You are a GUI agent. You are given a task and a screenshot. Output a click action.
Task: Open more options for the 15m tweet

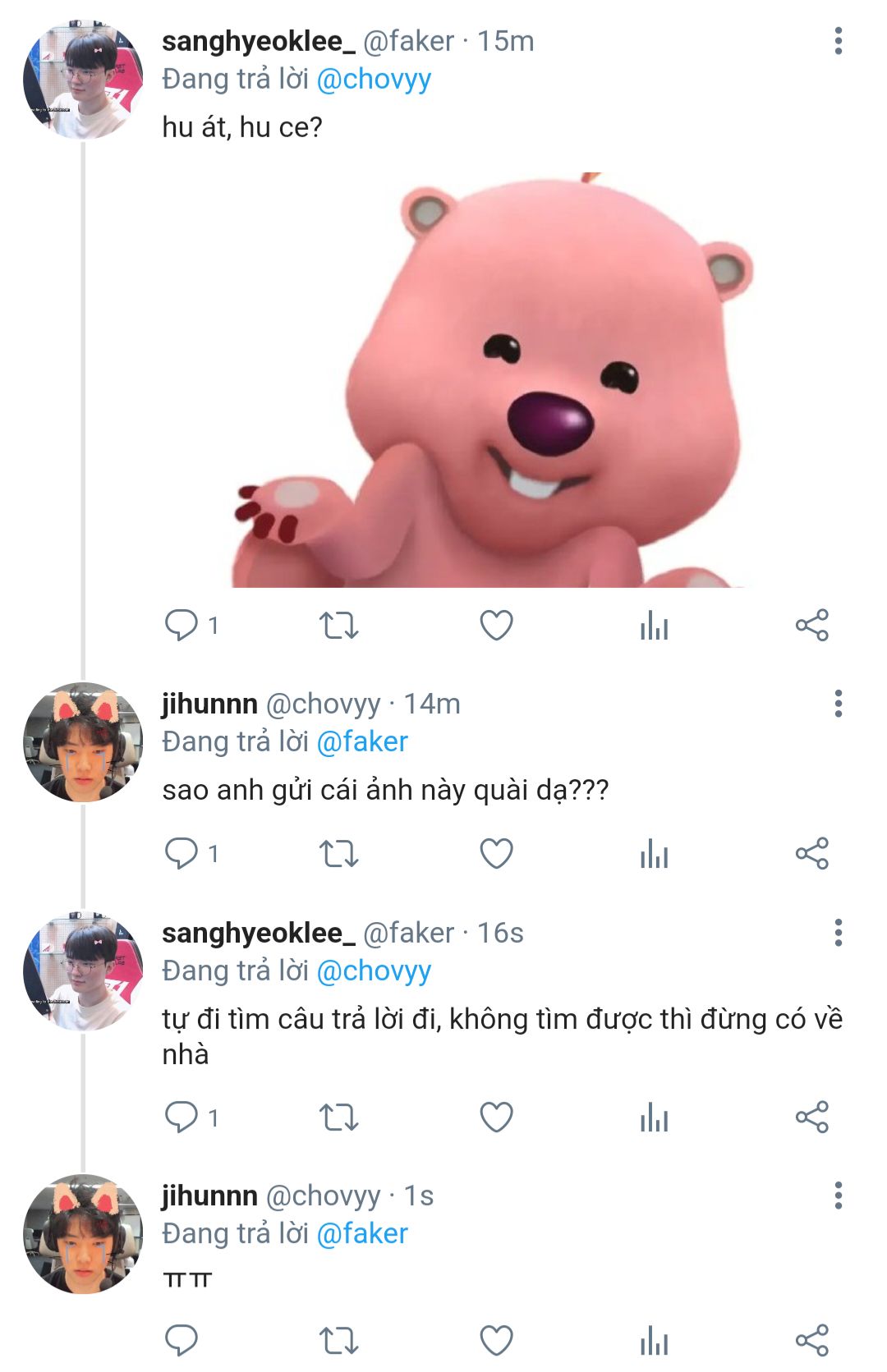(x=838, y=41)
